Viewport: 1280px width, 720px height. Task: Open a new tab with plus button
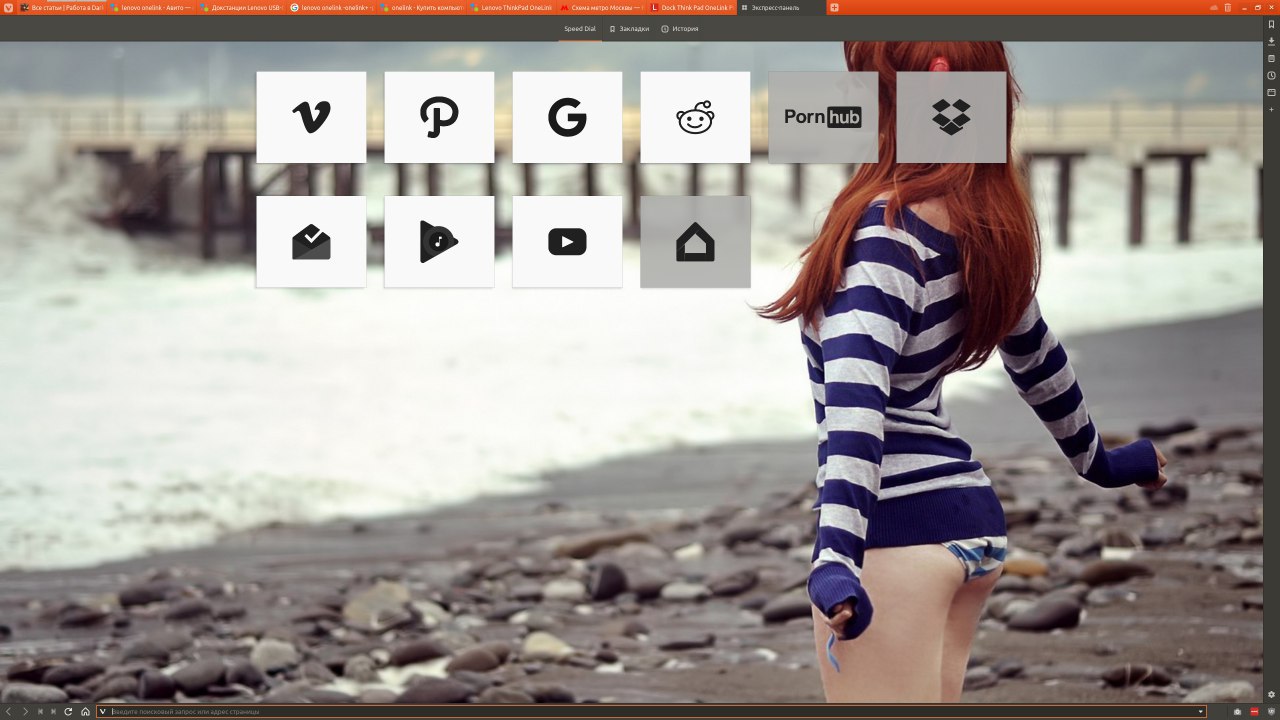[835, 7]
